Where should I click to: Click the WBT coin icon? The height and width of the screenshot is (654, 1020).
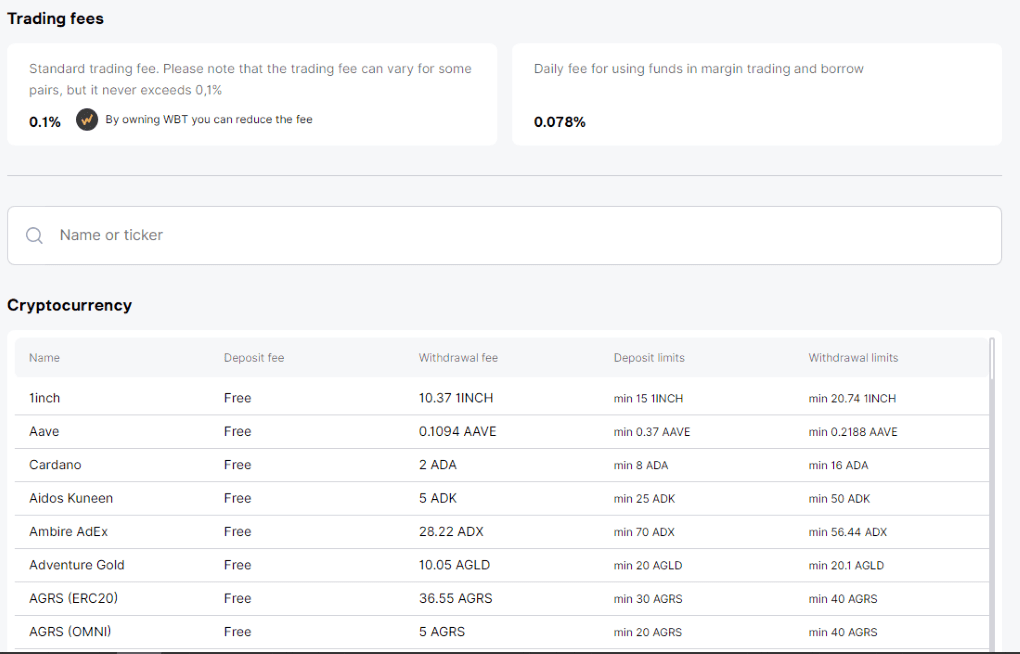tap(87, 120)
